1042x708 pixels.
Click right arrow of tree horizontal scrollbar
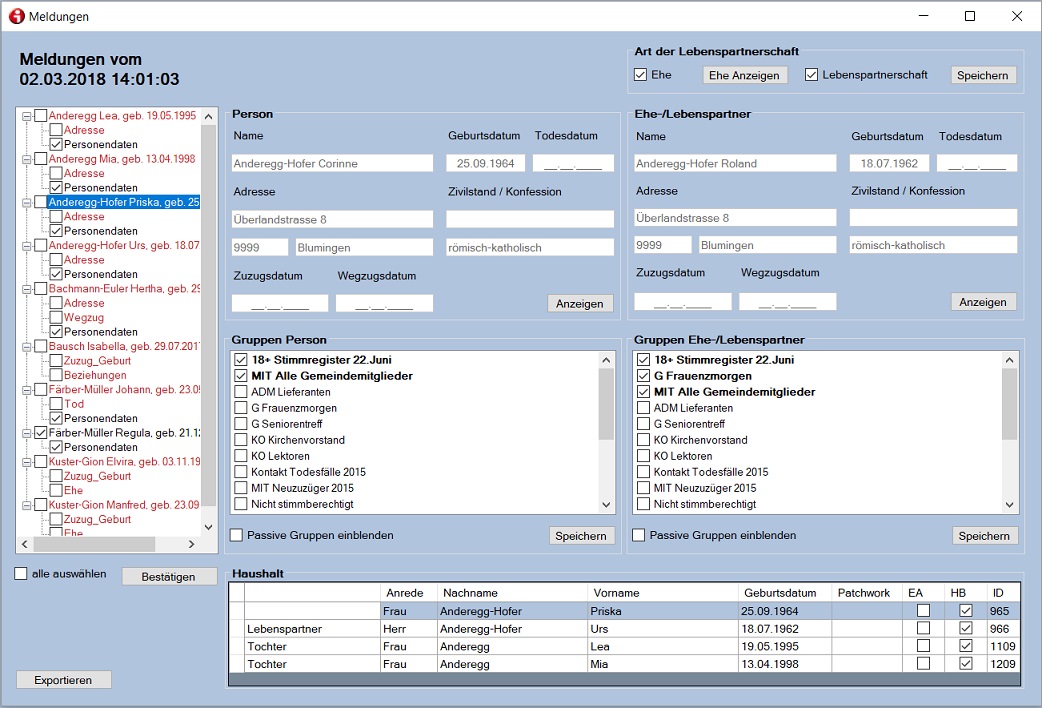coord(192,545)
